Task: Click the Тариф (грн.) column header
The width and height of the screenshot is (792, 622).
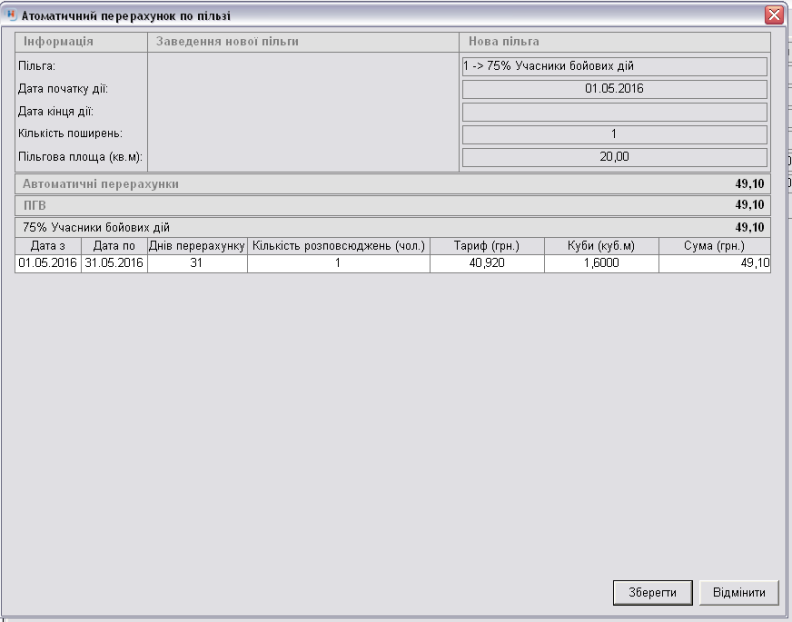Action: [486, 245]
